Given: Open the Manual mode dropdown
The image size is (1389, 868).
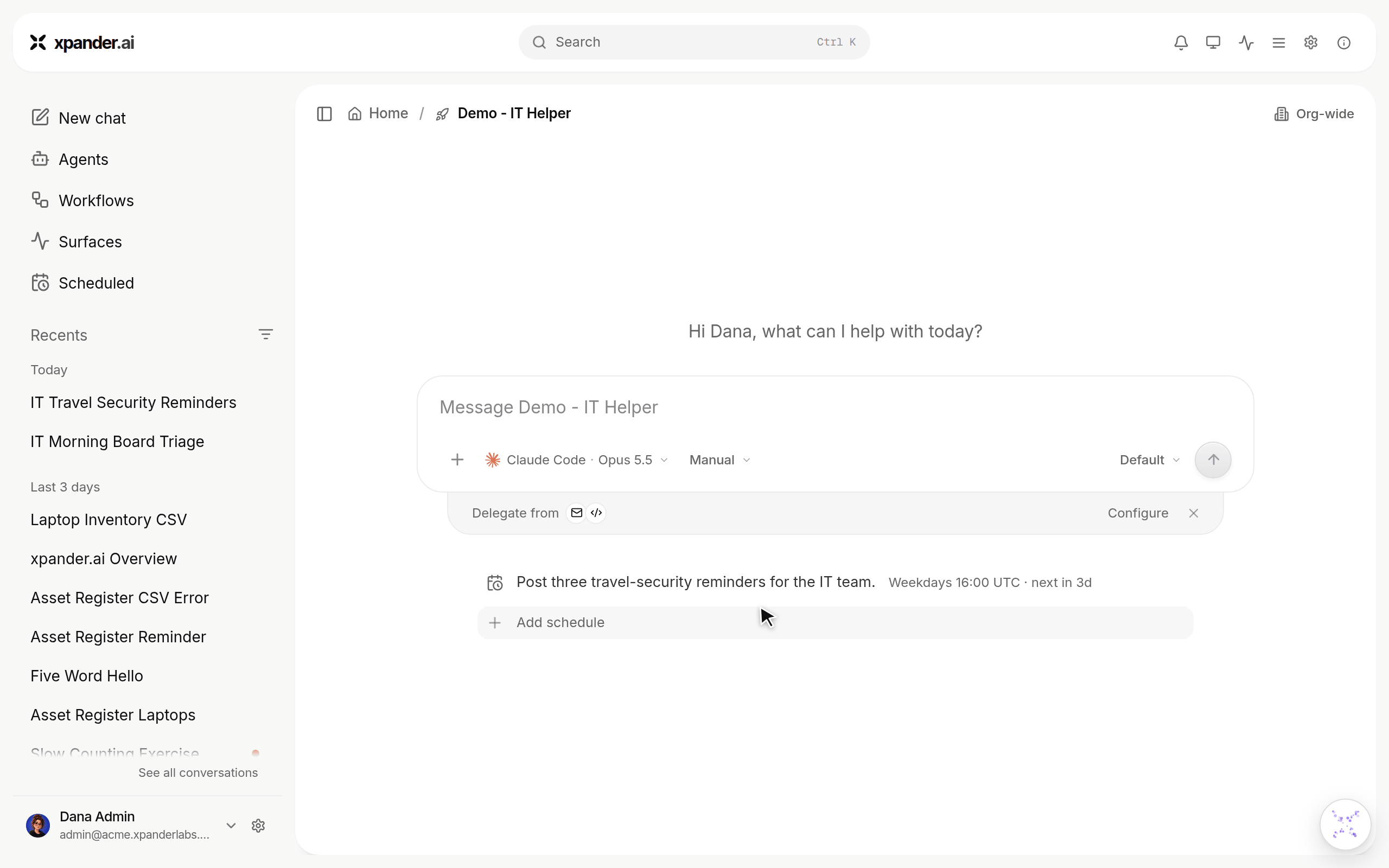Looking at the screenshot, I should [720, 460].
